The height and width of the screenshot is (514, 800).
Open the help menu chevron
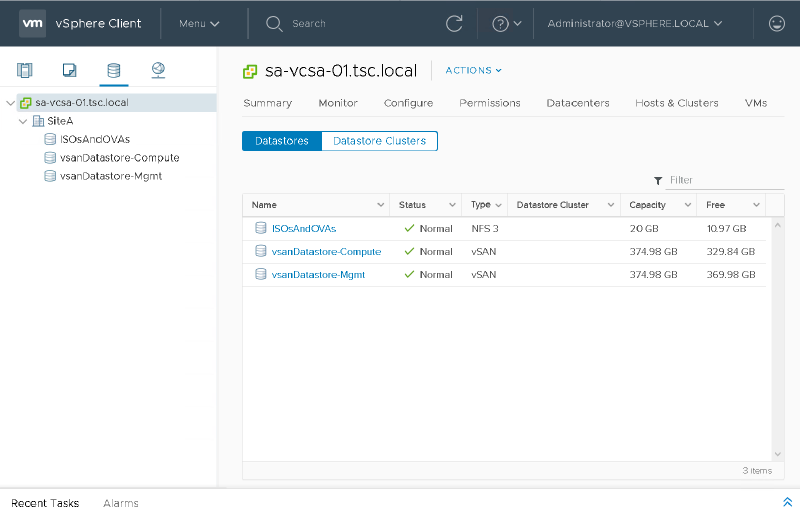pyautogui.click(x=517, y=23)
